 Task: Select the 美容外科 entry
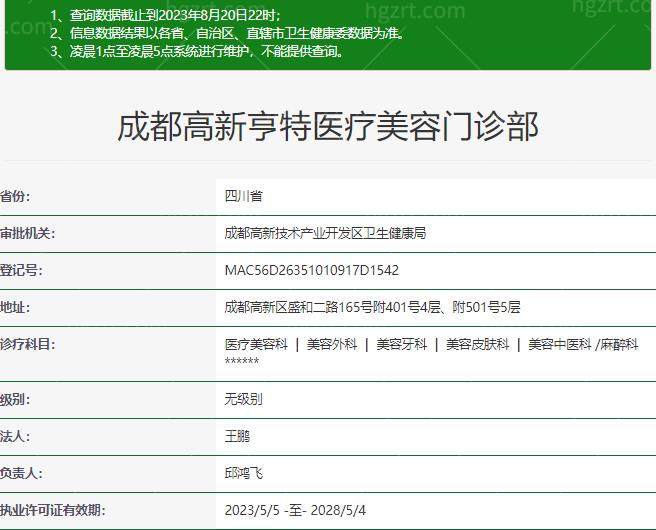click(332, 344)
